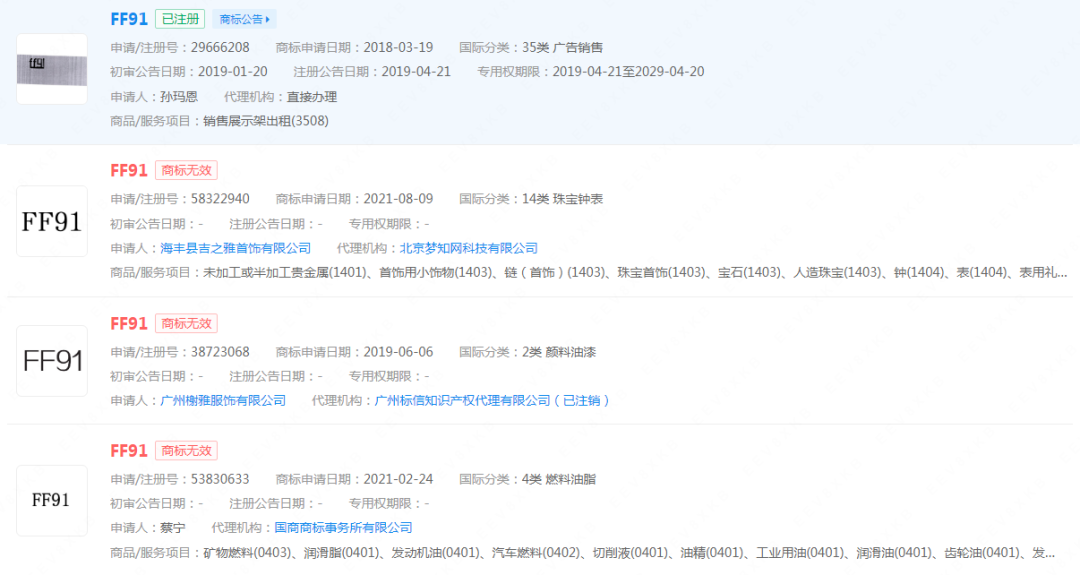Select registration number 53830633
Screen dimensions: 1080x575
click(x=220, y=479)
